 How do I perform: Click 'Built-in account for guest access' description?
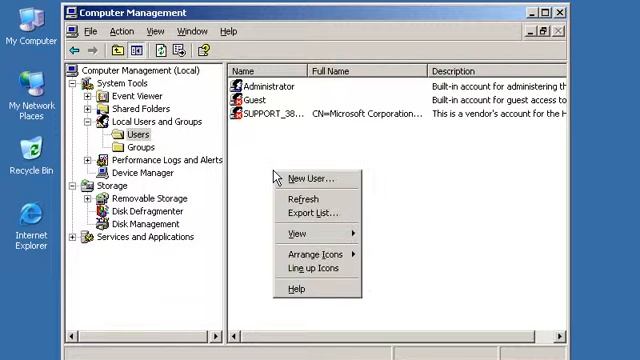pyautogui.click(x=499, y=100)
